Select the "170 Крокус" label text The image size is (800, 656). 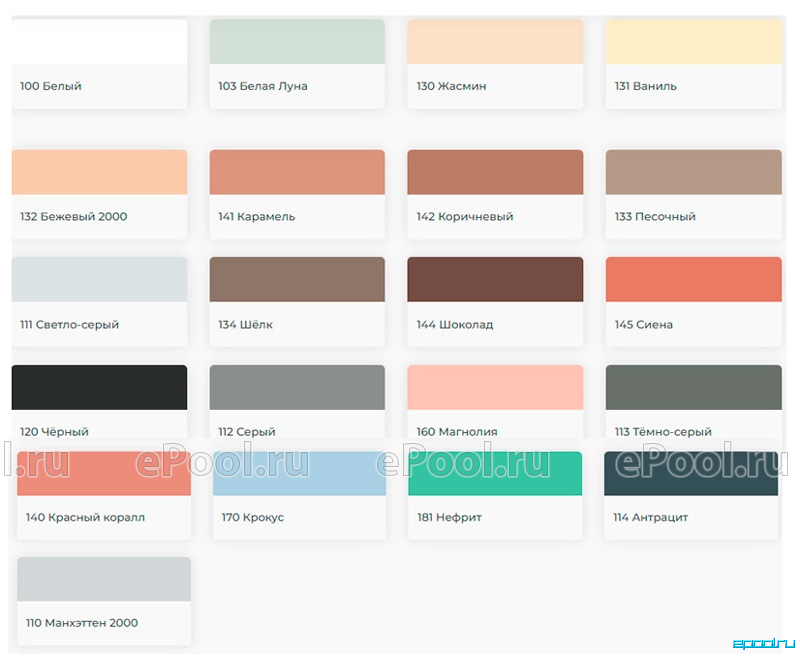253,517
